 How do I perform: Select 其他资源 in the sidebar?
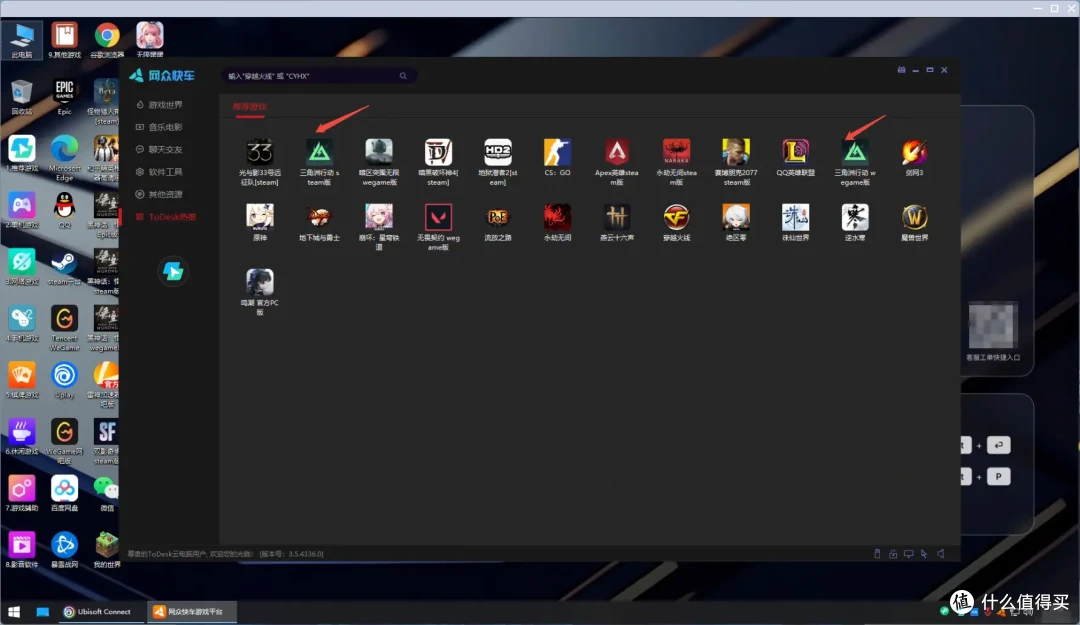pyautogui.click(x=159, y=194)
